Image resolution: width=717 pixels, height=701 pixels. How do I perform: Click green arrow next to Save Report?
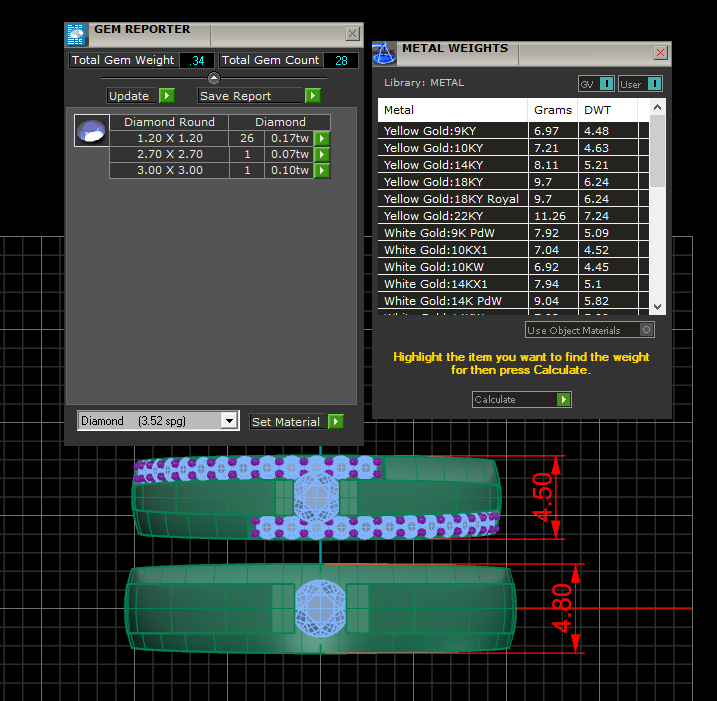pos(313,96)
